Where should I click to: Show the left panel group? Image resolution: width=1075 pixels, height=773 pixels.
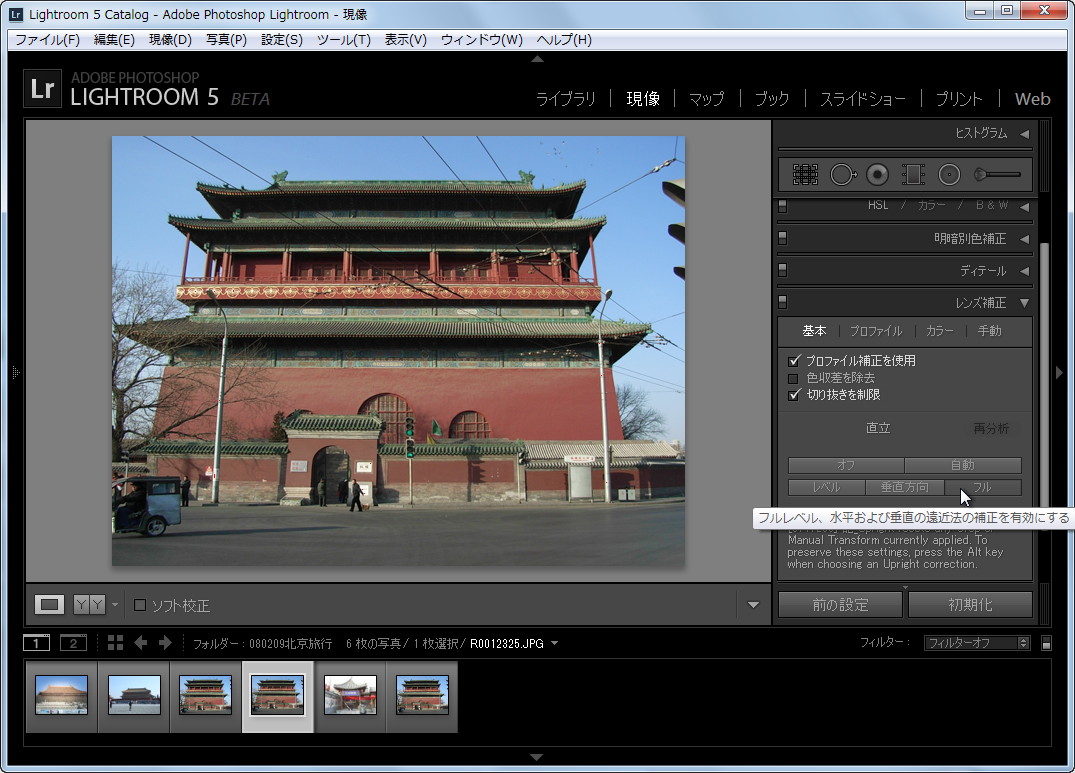(16, 373)
